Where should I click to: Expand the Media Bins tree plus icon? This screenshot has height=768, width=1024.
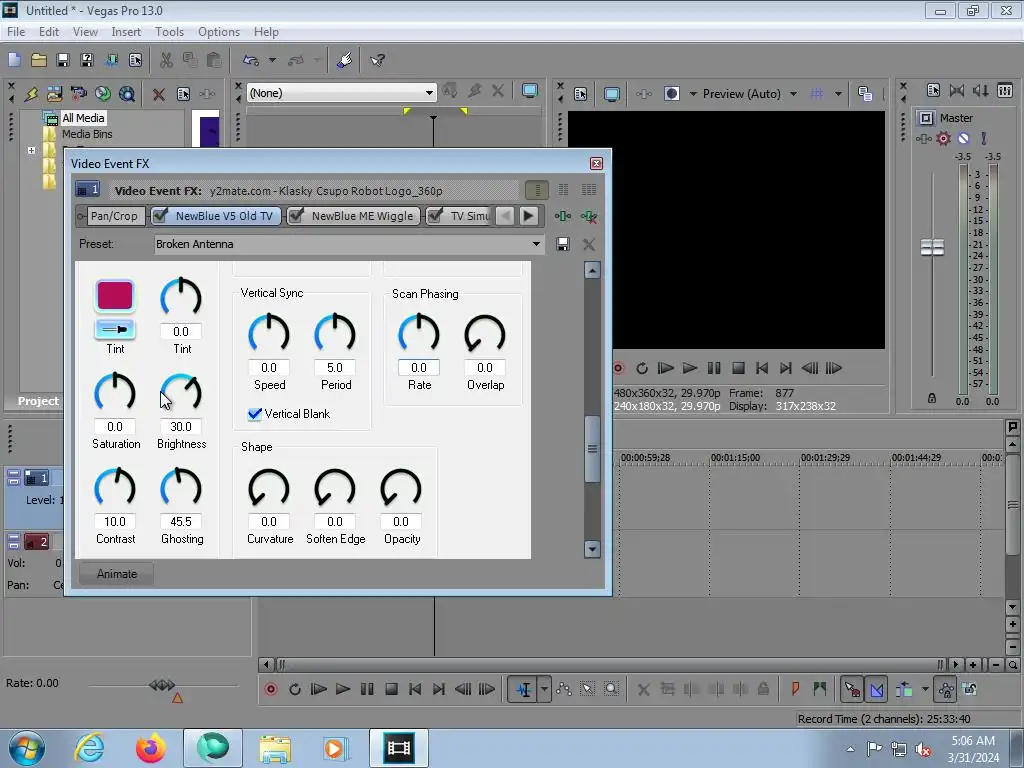pos(31,150)
